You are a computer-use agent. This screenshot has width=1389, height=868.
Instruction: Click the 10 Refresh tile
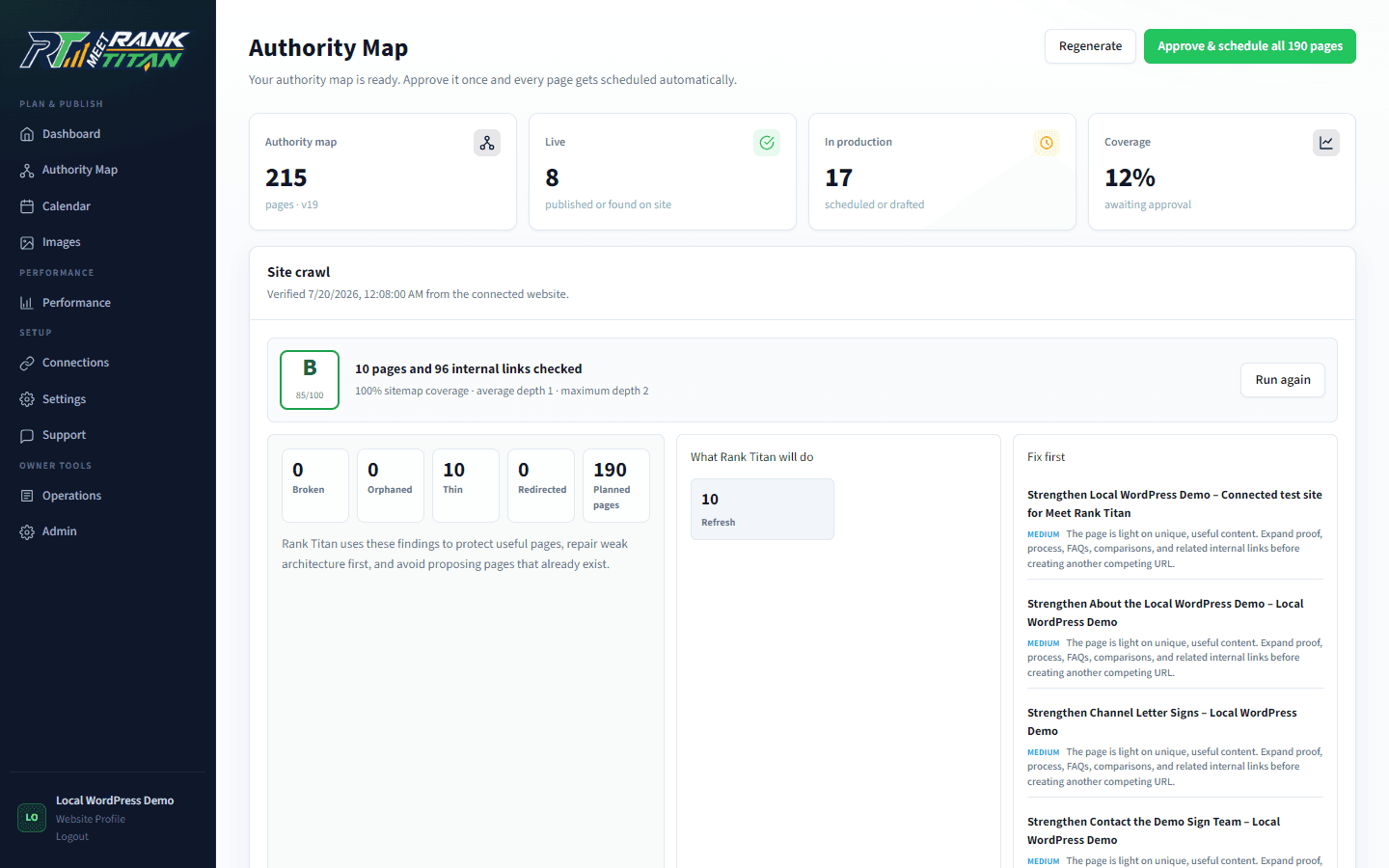pyautogui.click(x=762, y=509)
